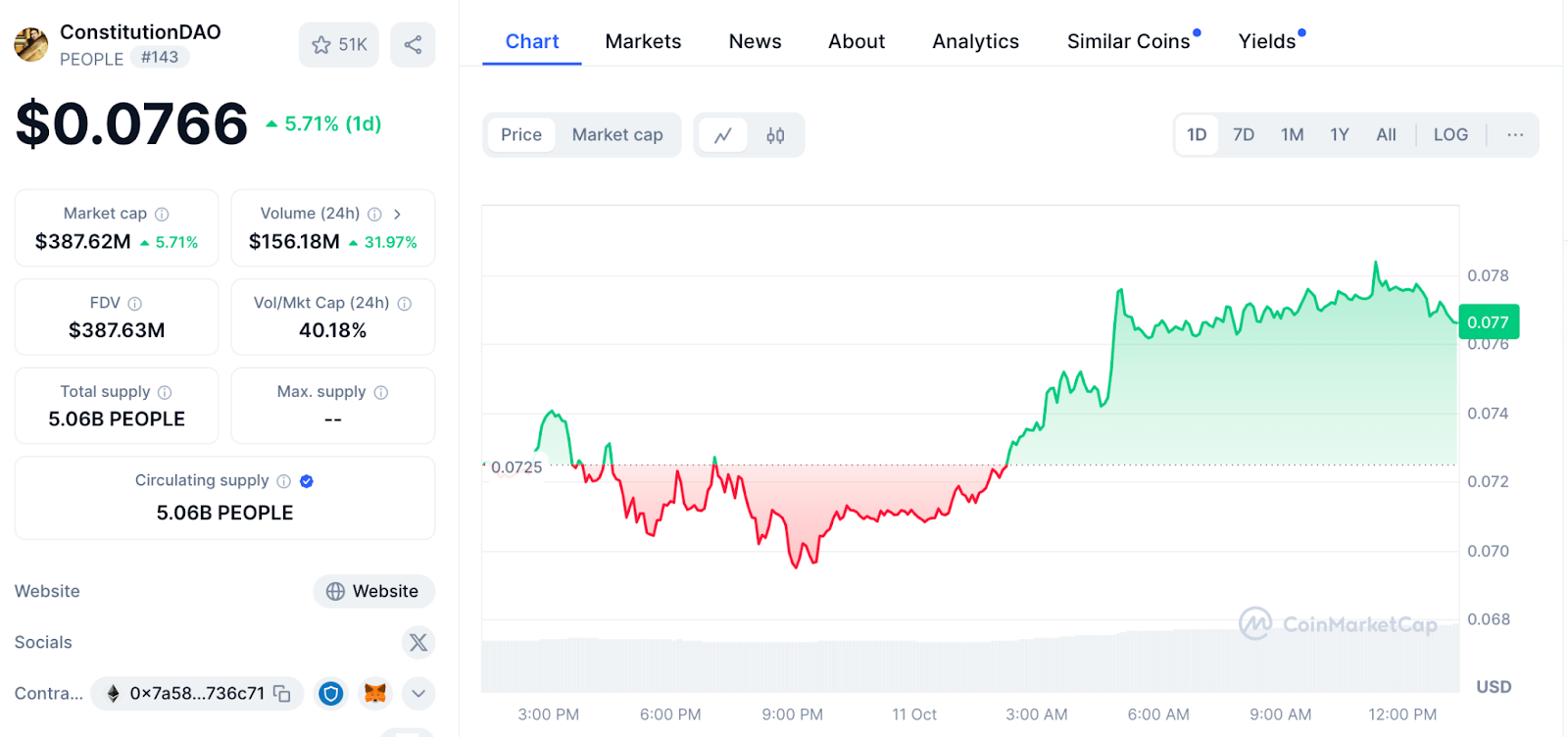The width and height of the screenshot is (1568, 737).
Task: Expand Volume (24h) details arrow
Action: [397, 214]
